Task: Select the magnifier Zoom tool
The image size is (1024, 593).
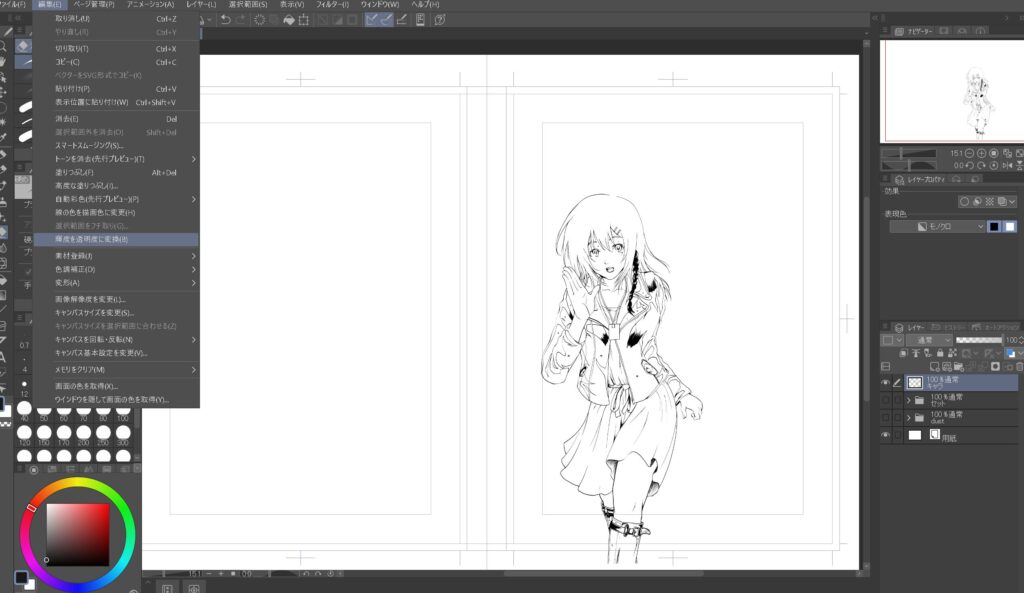Action: coord(5,45)
